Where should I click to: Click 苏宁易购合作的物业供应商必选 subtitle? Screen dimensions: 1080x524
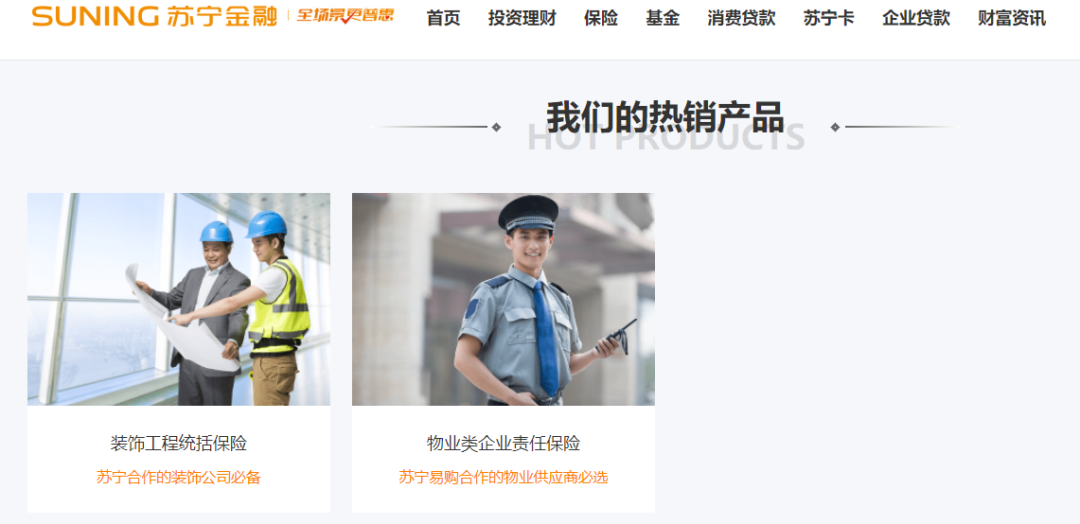[503, 477]
